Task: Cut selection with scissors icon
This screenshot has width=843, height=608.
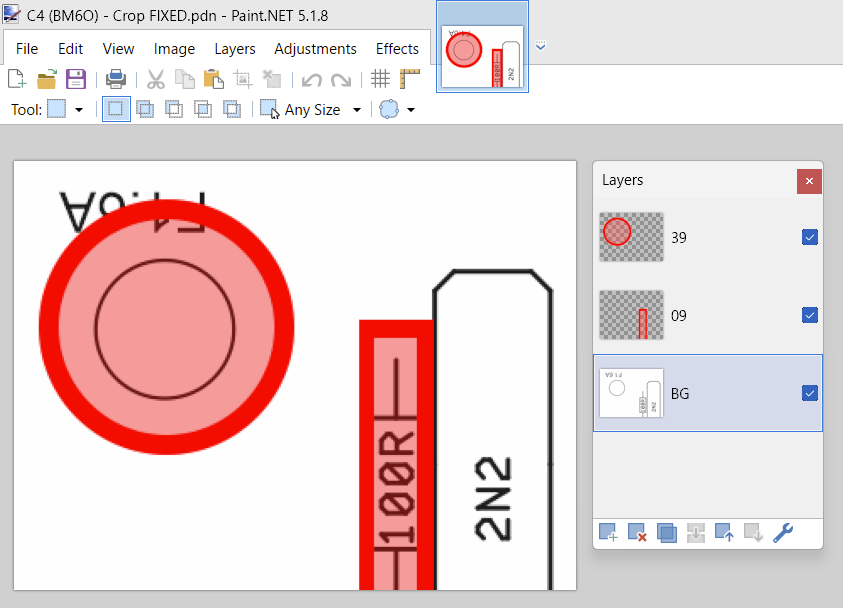Action: pyautogui.click(x=155, y=79)
